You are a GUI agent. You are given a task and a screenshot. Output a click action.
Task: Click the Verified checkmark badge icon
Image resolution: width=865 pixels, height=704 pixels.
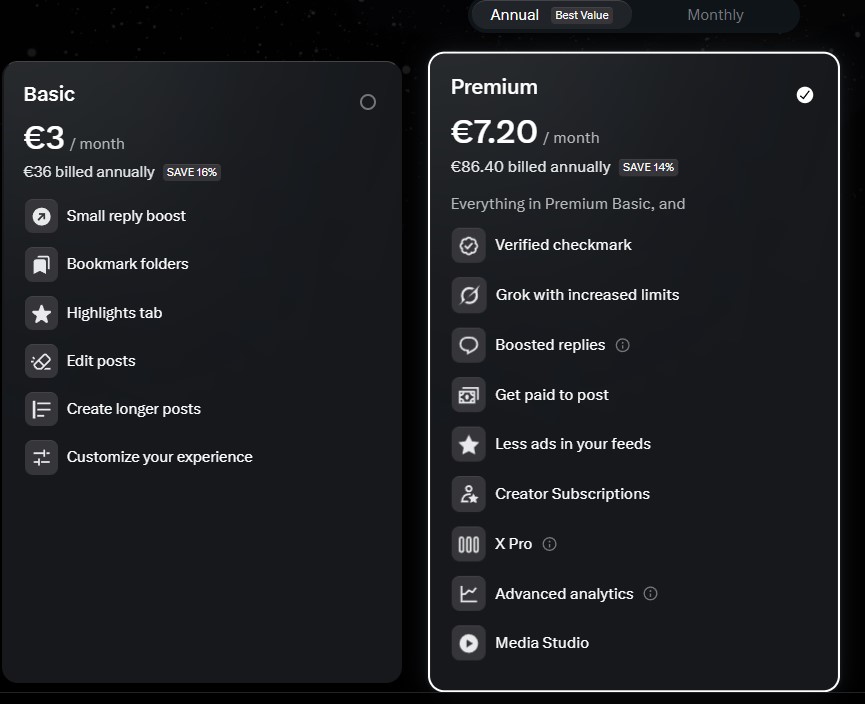[468, 245]
